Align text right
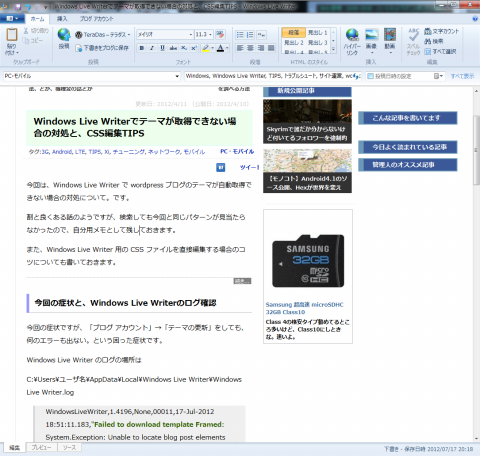 coord(261,48)
